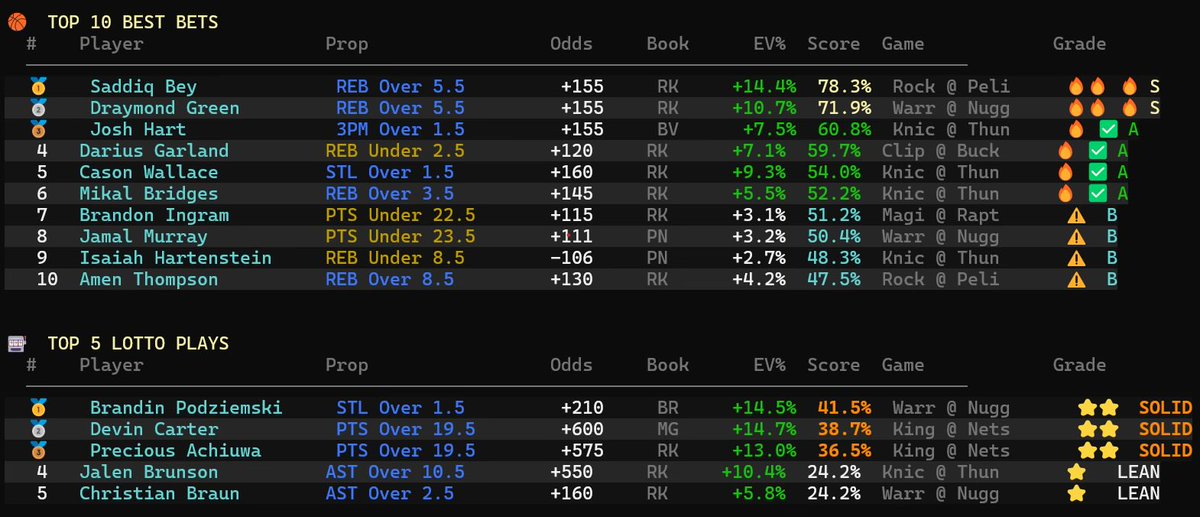Click the BV book for Josh Hart
Viewport: 1200px width, 517px height.
pos(667,129)
